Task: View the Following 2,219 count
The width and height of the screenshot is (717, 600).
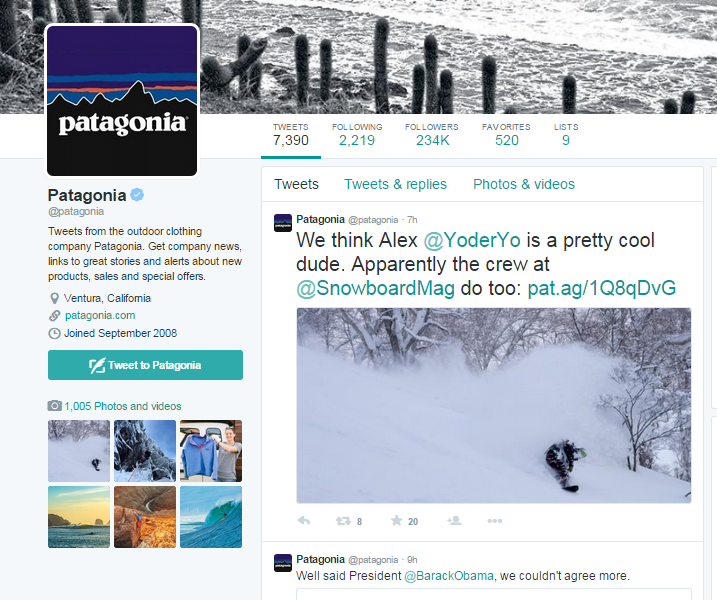Action: [357, 135]
